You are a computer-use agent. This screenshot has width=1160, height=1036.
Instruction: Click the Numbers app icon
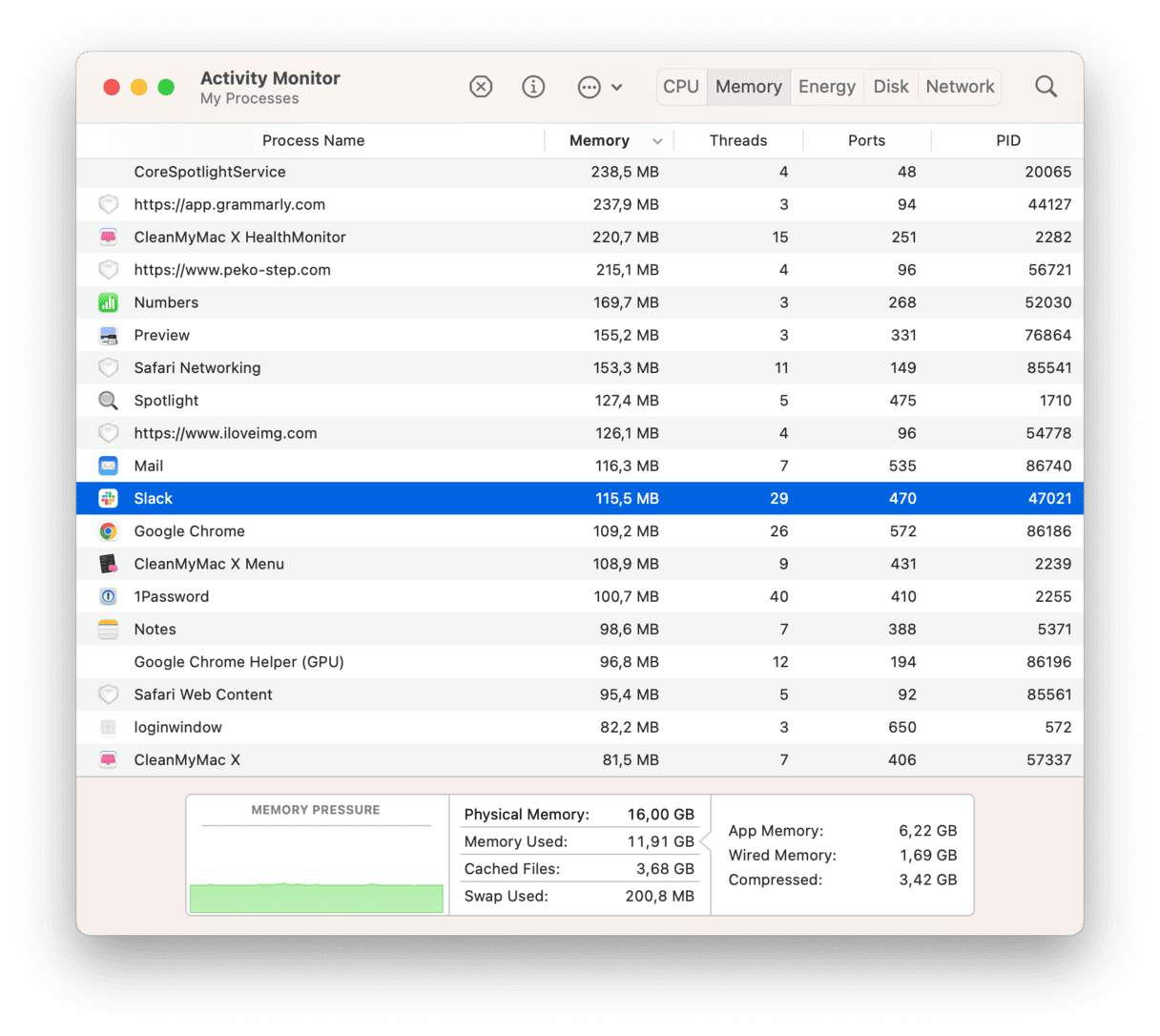pos(109,302)
